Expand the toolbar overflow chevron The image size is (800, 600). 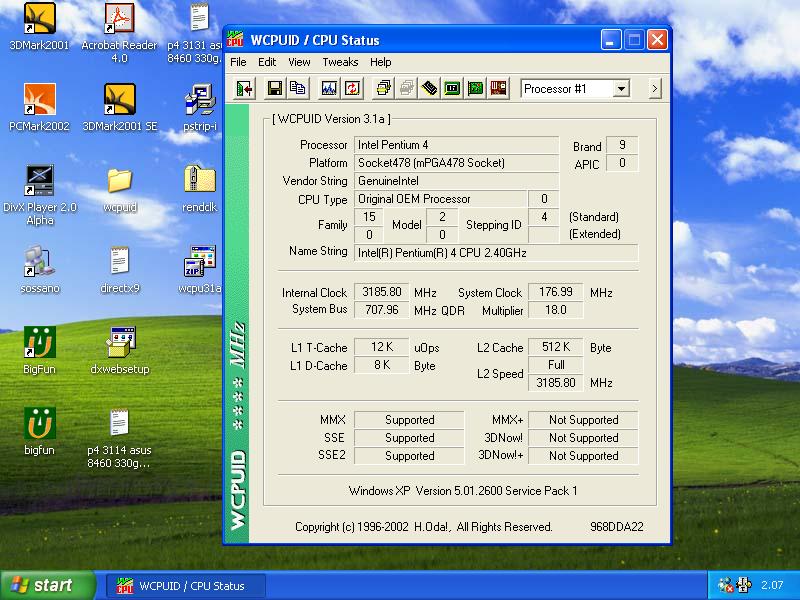tap(655, 89)
